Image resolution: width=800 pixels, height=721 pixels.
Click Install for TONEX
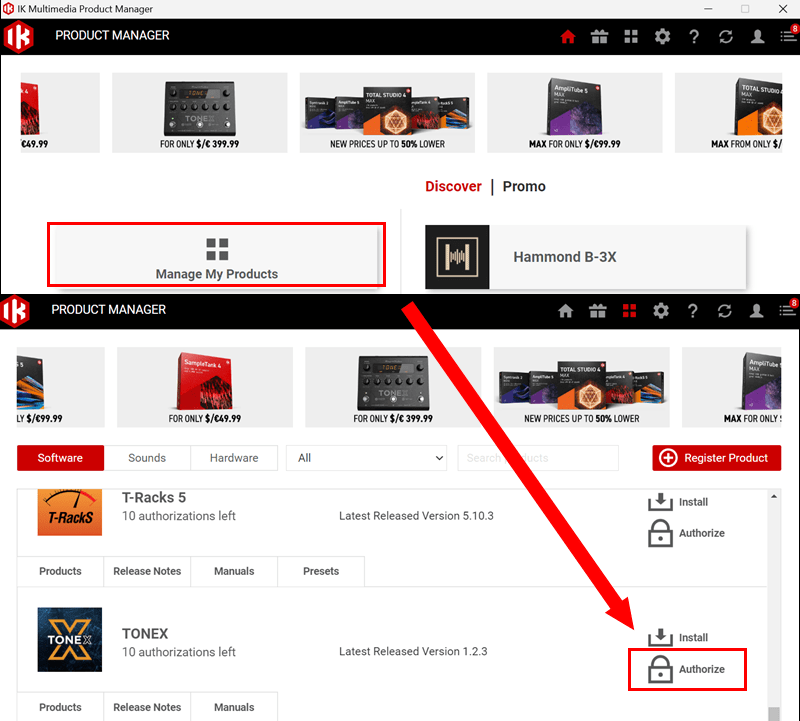click(678, 637)
